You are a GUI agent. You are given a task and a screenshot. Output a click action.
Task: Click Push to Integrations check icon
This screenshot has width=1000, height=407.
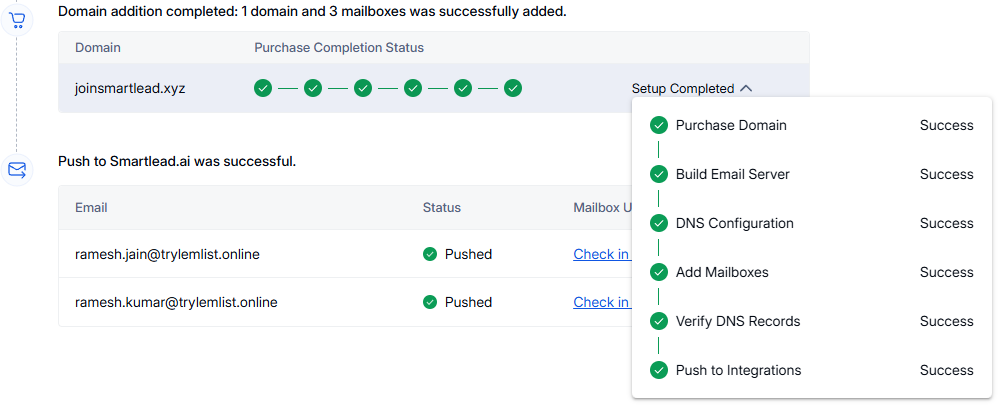point(658,370)
